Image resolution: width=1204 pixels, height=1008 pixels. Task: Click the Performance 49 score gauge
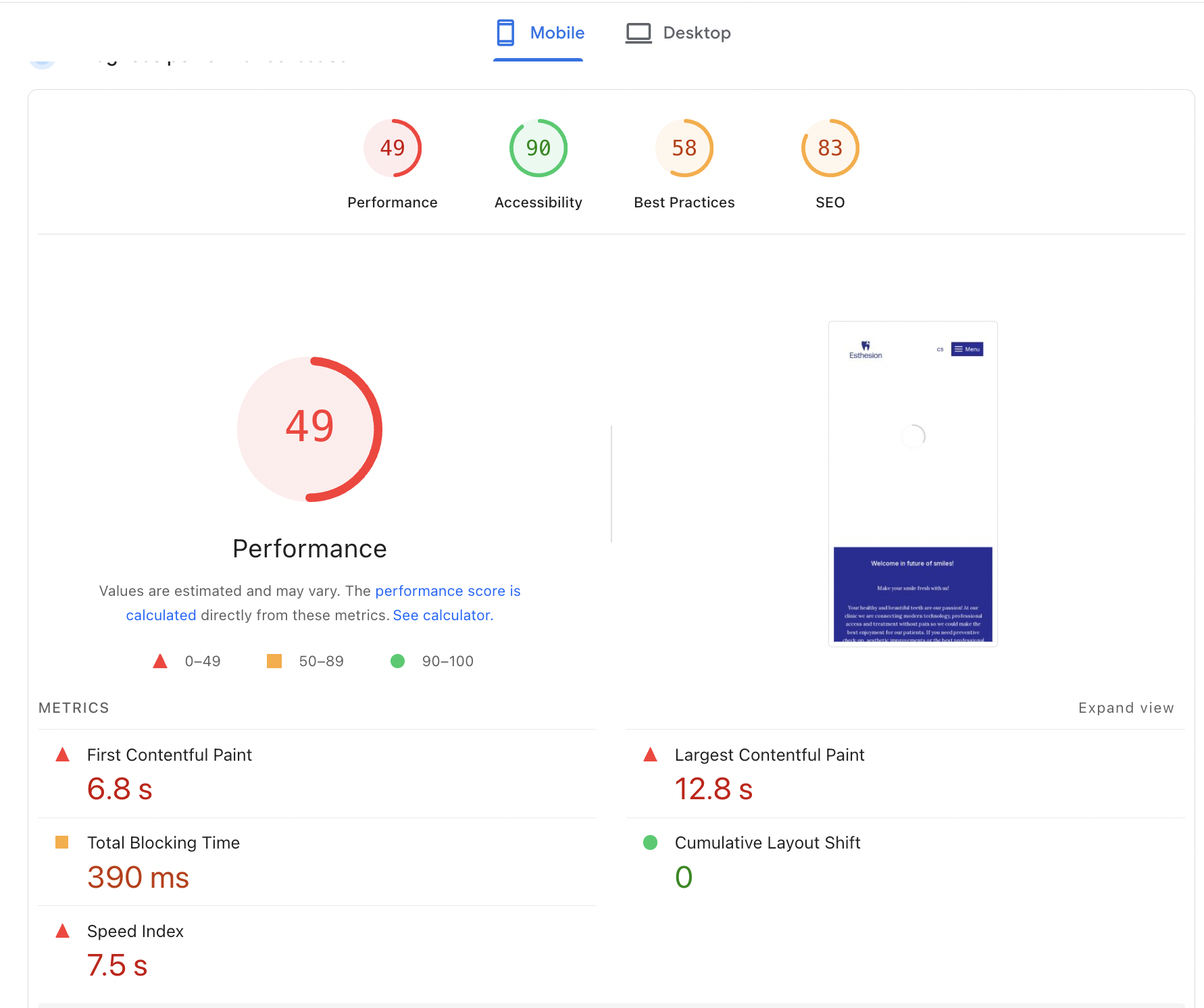pyautogui.click(x=392, y=148)
